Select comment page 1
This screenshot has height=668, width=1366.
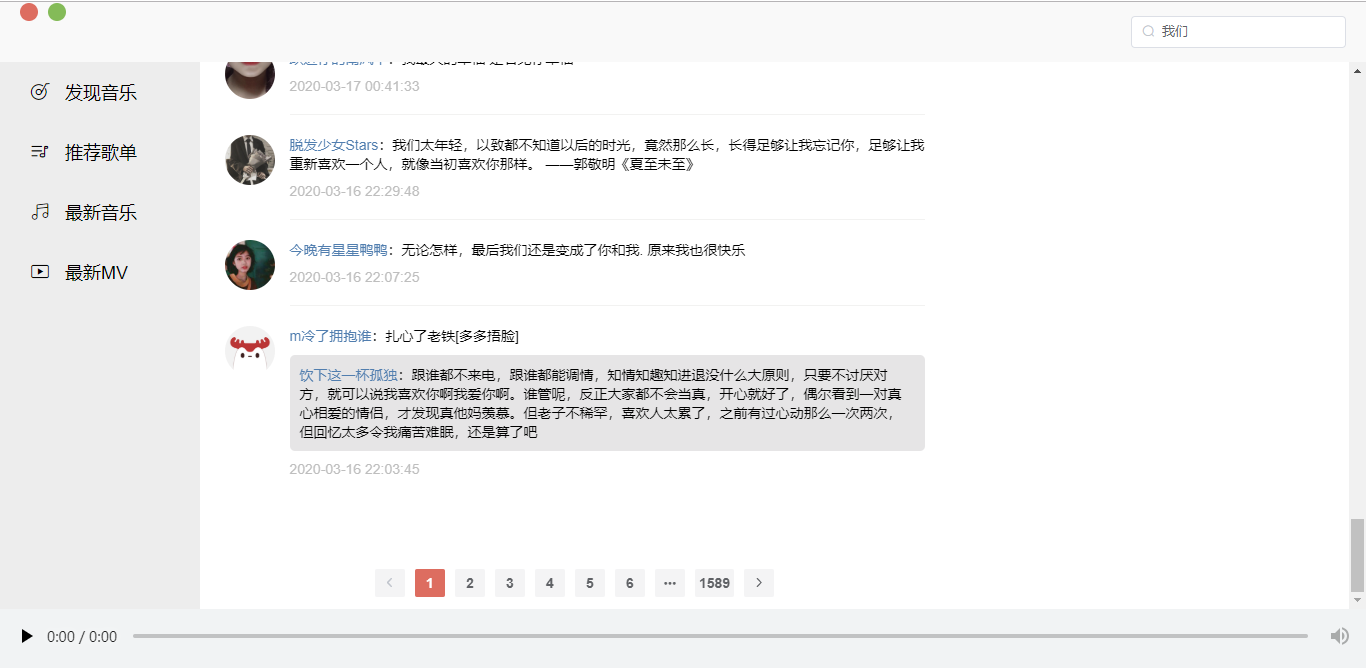click(430, 583)
